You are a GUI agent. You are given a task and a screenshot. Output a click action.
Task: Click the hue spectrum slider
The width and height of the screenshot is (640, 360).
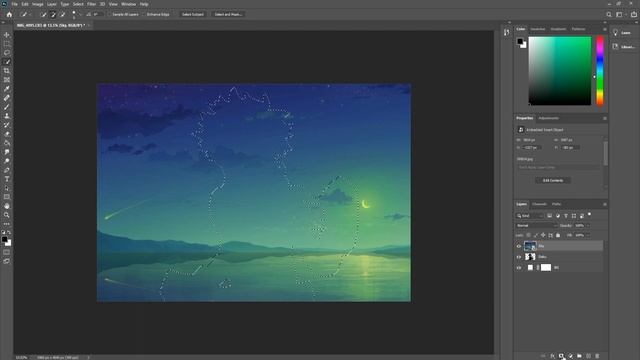600,71
